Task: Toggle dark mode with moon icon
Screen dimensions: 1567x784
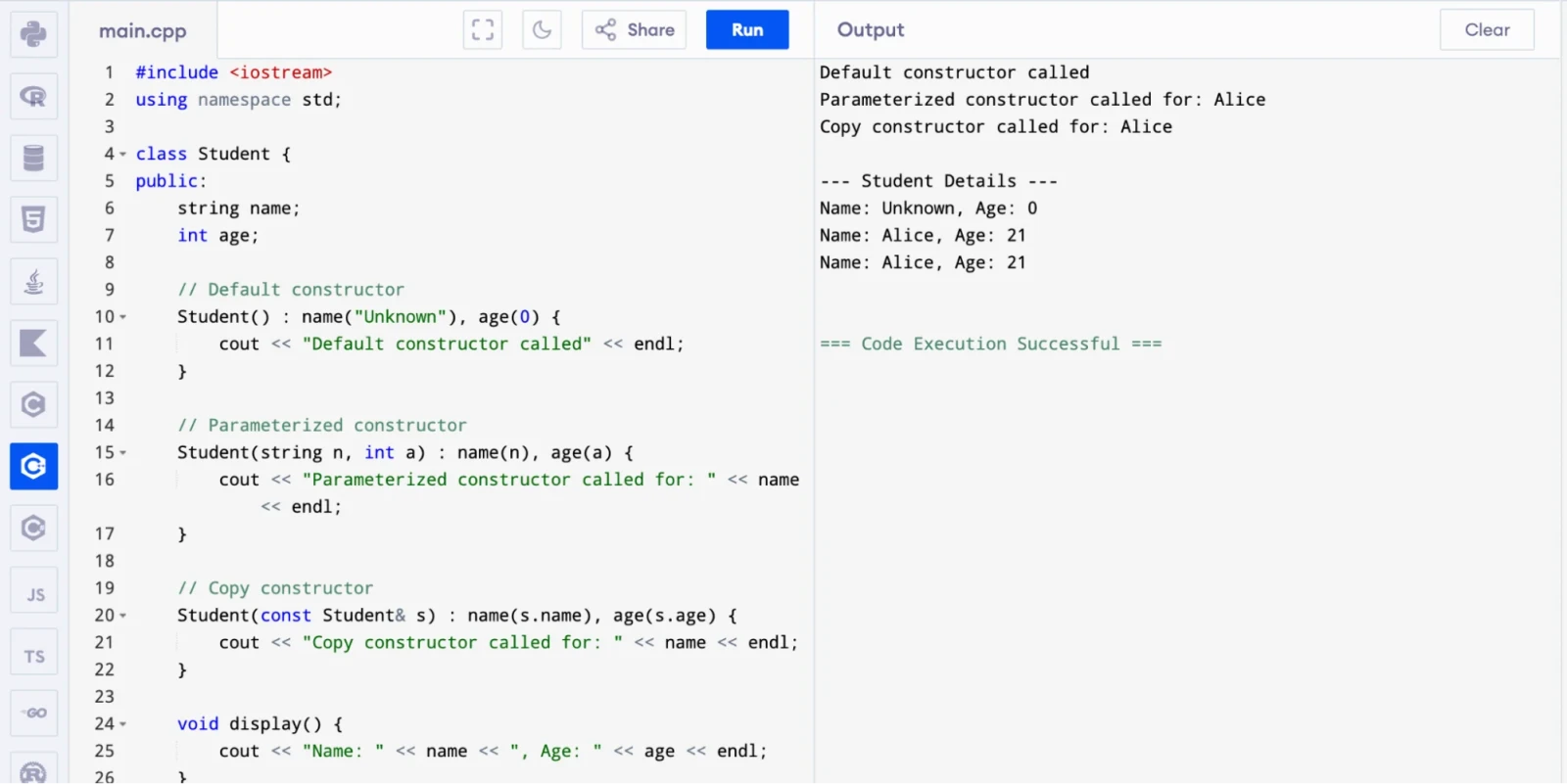Action: (x=542, y=29)
